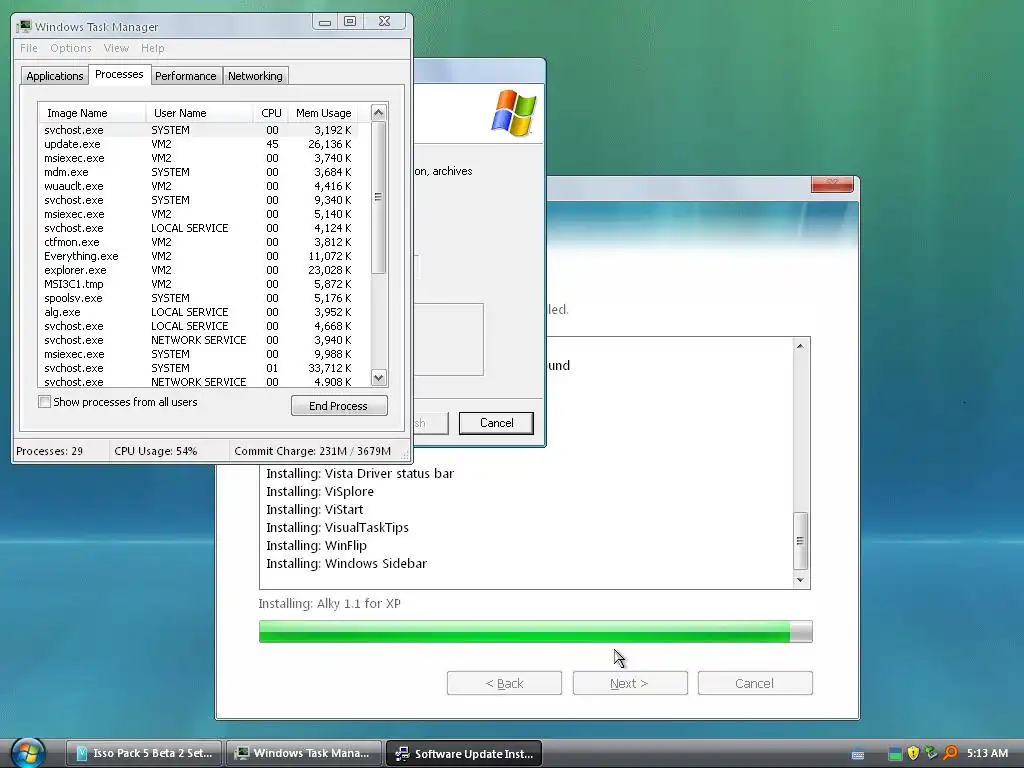
Task: Click Cancel in the installer wizard
Action: (755, 683)
